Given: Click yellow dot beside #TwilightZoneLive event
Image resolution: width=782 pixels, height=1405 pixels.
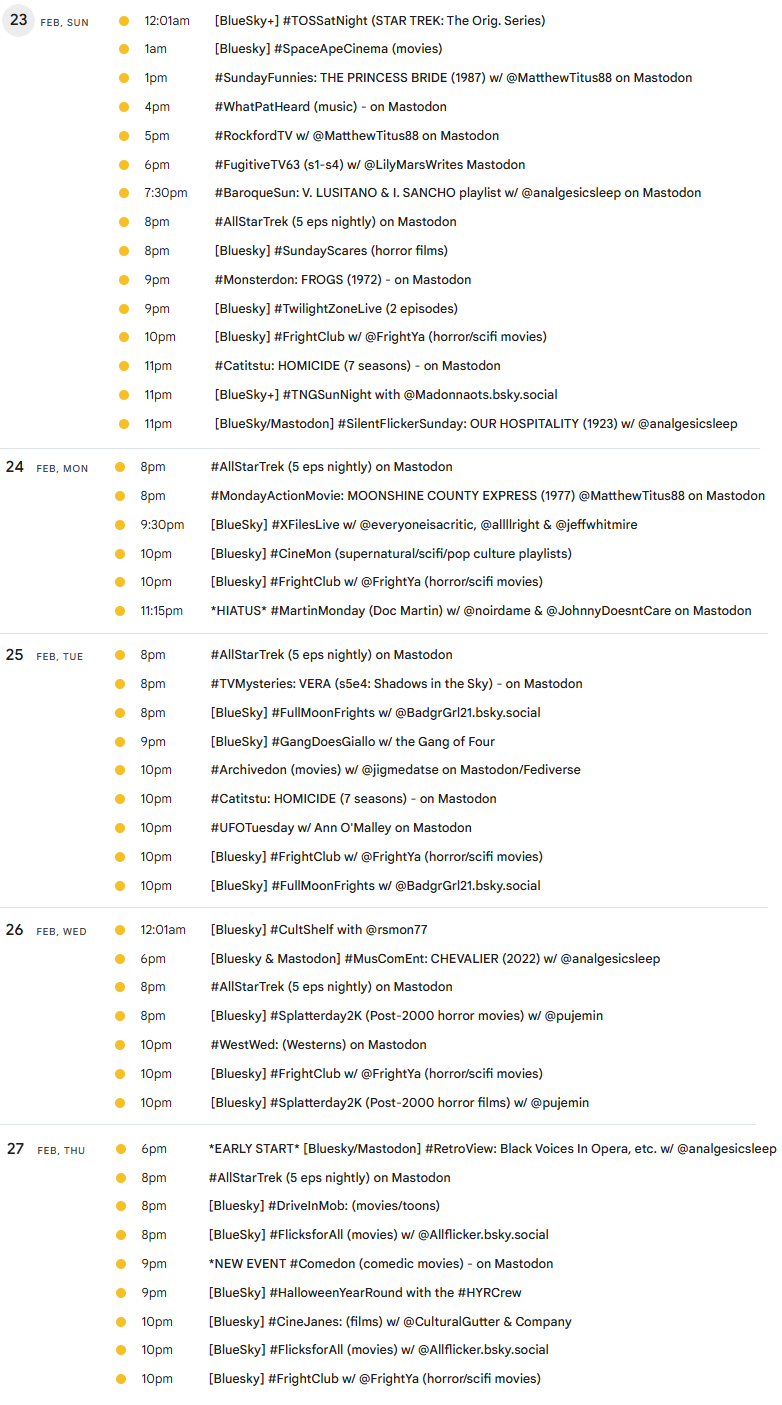Looking at the screenshot, I should [123, 309].
